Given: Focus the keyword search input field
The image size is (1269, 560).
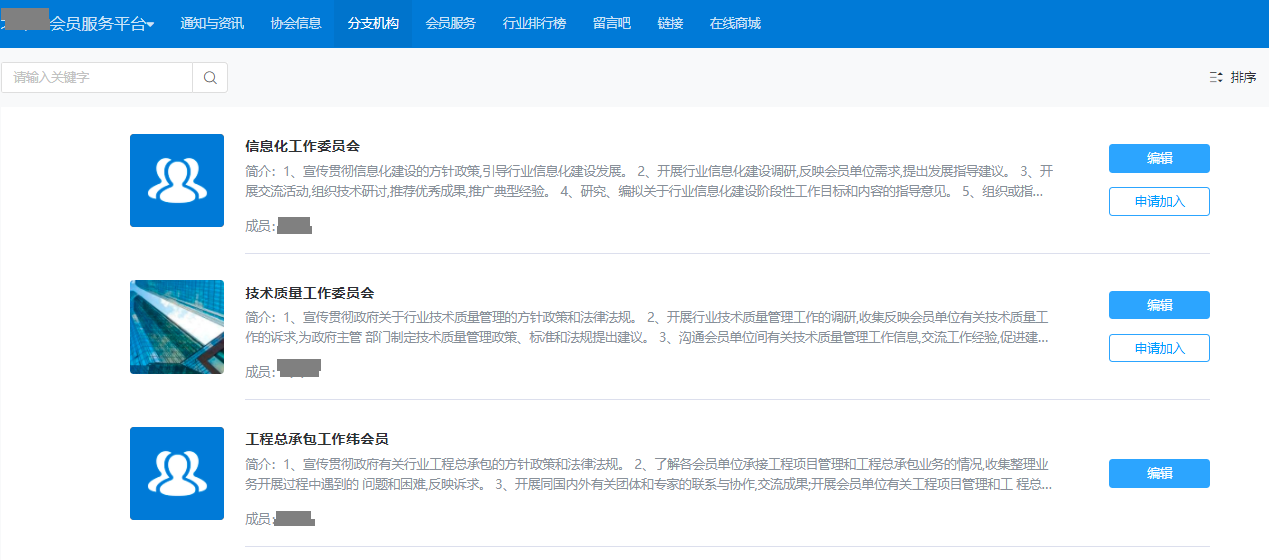Looking at the screenshot, I should click(98, 78).
